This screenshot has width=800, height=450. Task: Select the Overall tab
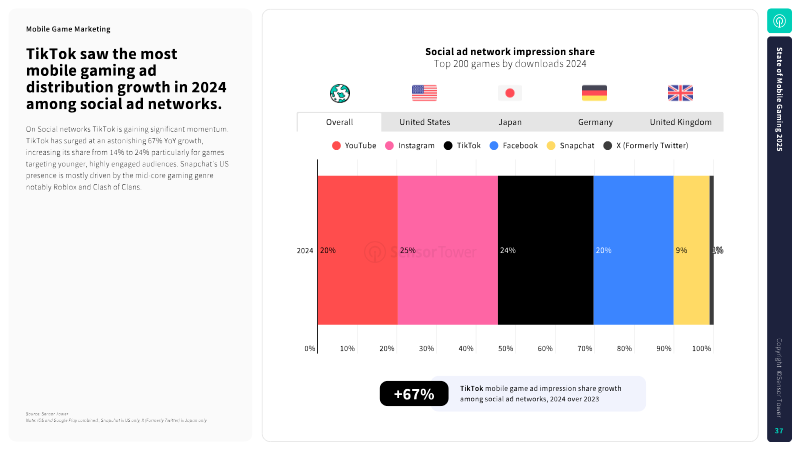click(x=339, y=122)
